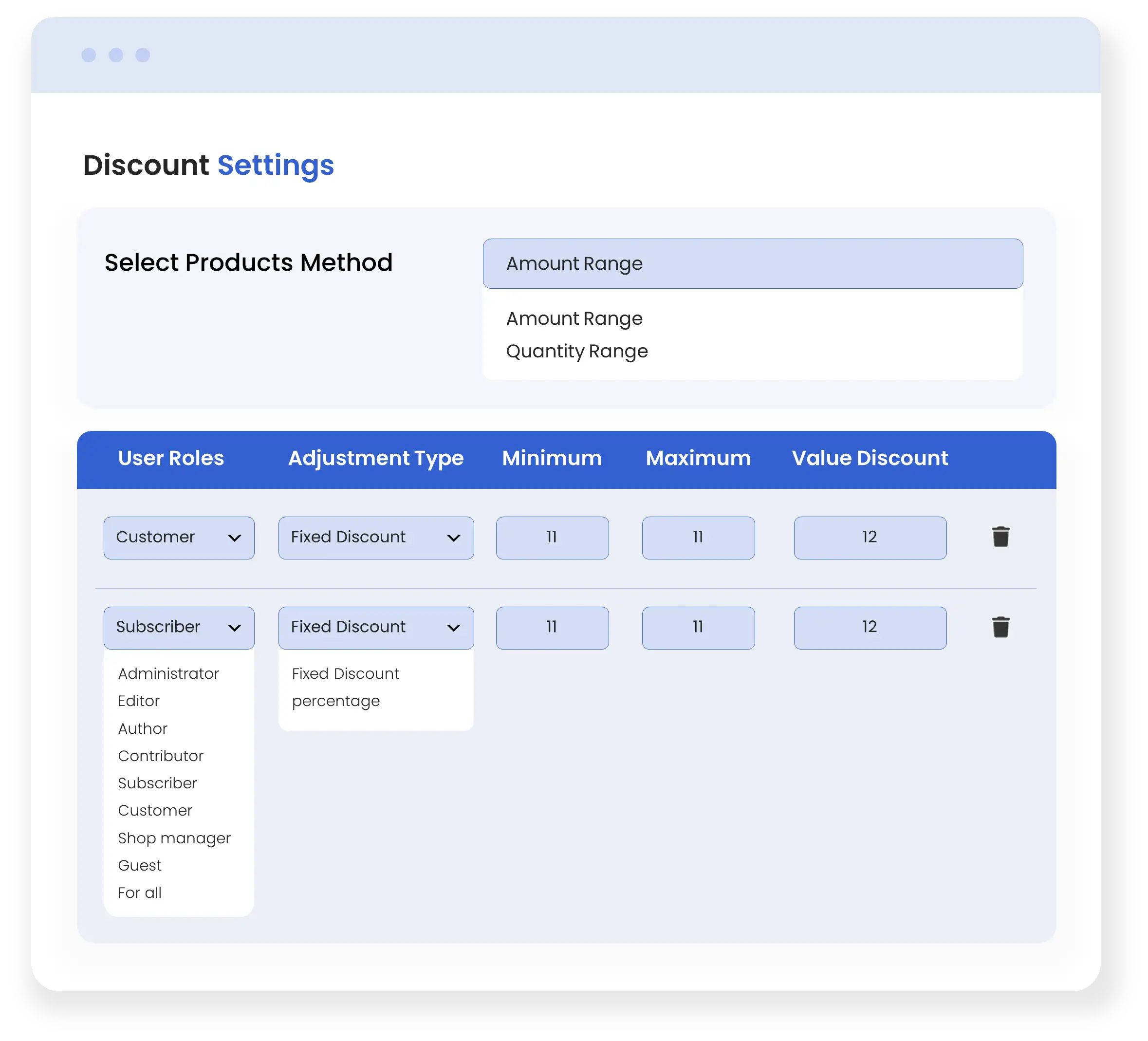The width and height of the screenshot is (1148, 1041).
Task: Click first row Minimum input field
Action: pos(552,538)
